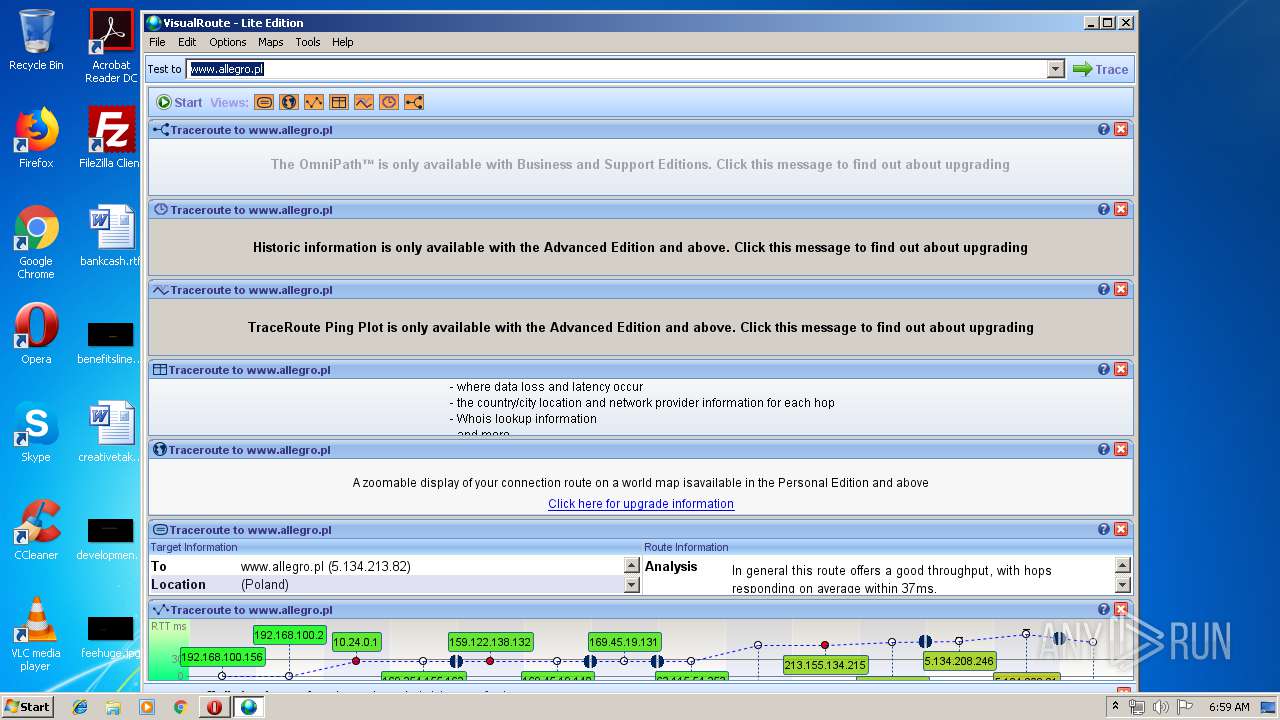Select the Opera desktop icon
Screen dimensions: 1280x720
(36, 334)
